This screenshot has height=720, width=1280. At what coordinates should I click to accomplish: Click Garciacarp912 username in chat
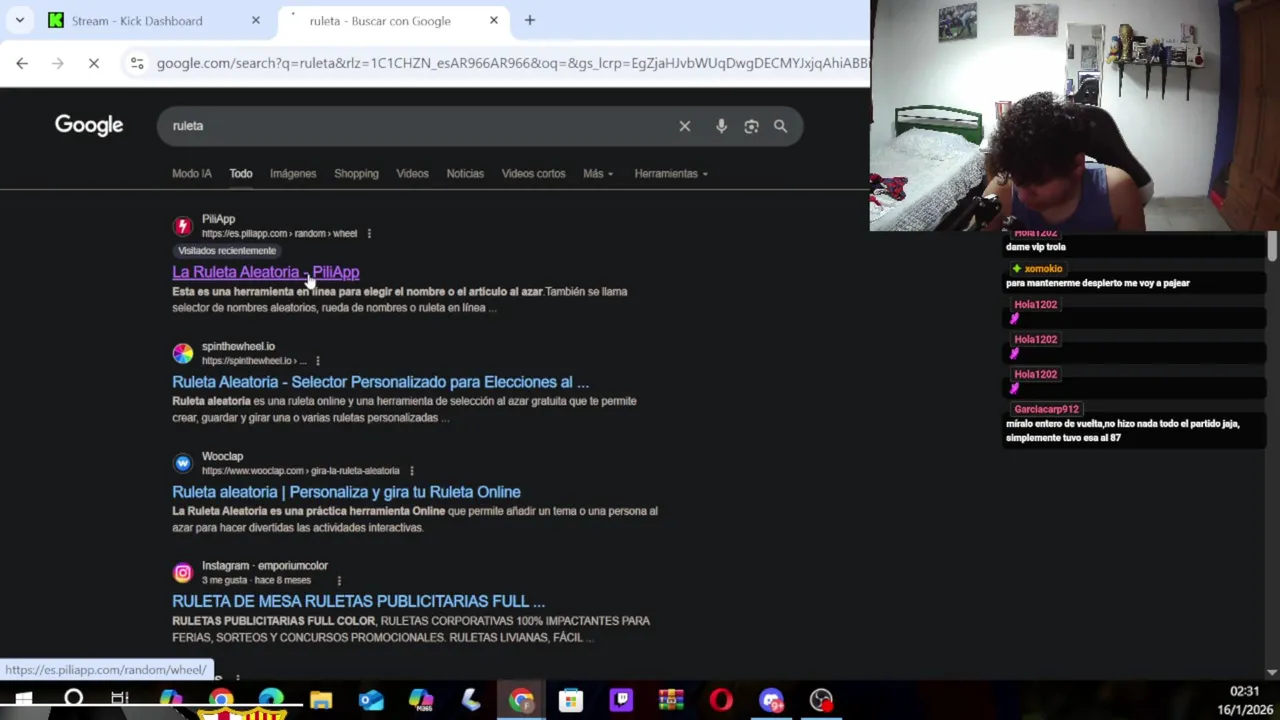1046,409
